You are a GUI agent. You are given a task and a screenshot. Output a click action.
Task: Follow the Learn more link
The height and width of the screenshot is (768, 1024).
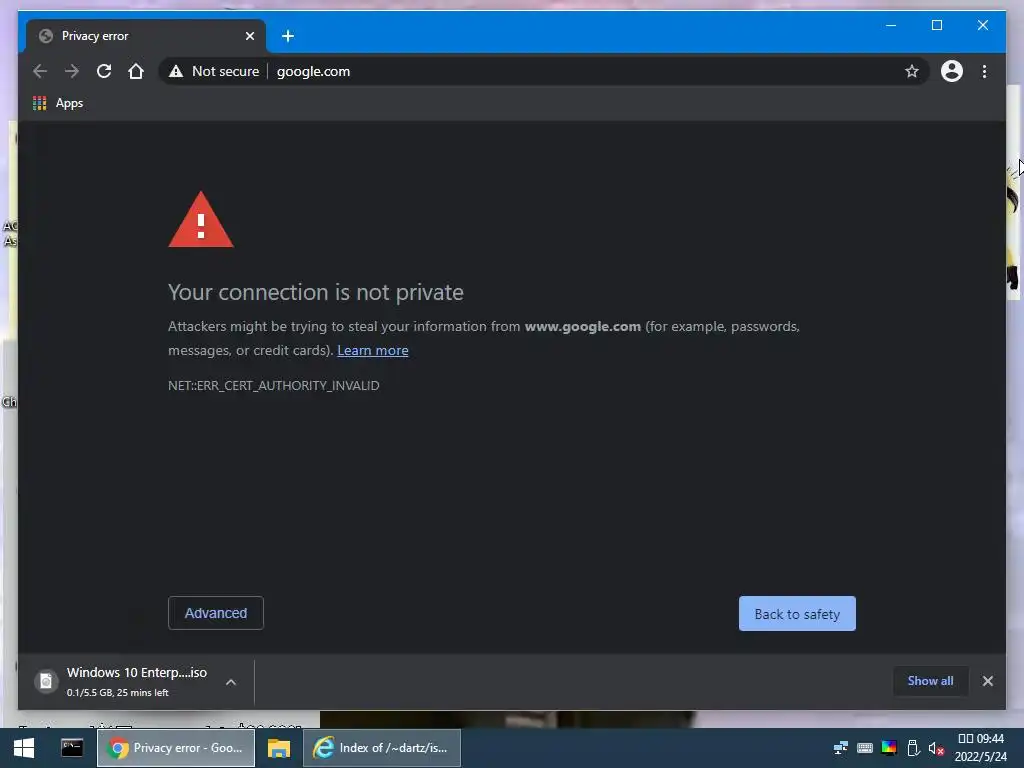(373, 351)
